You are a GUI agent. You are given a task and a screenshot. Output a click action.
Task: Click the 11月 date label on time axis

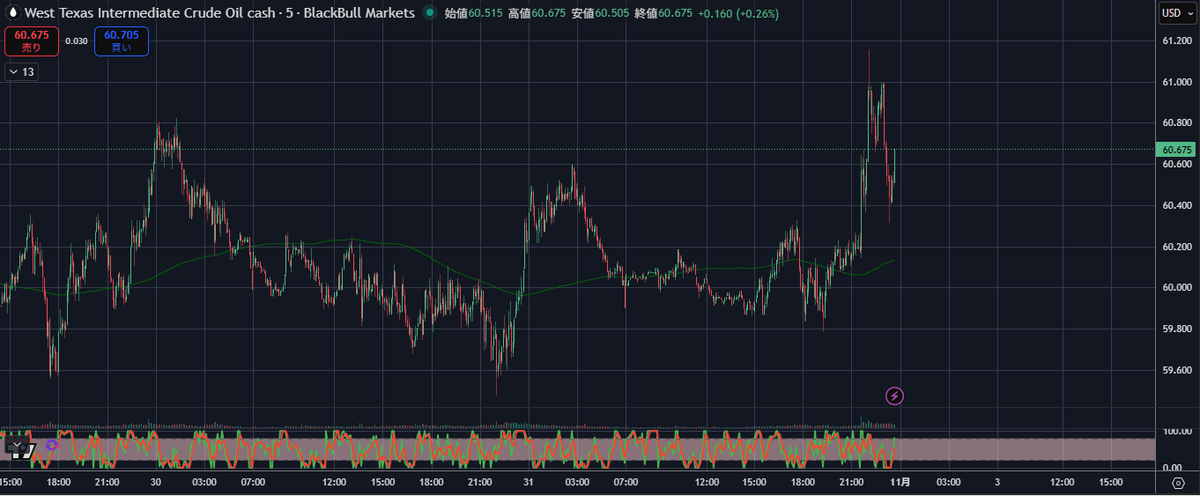tap(900, 482)
